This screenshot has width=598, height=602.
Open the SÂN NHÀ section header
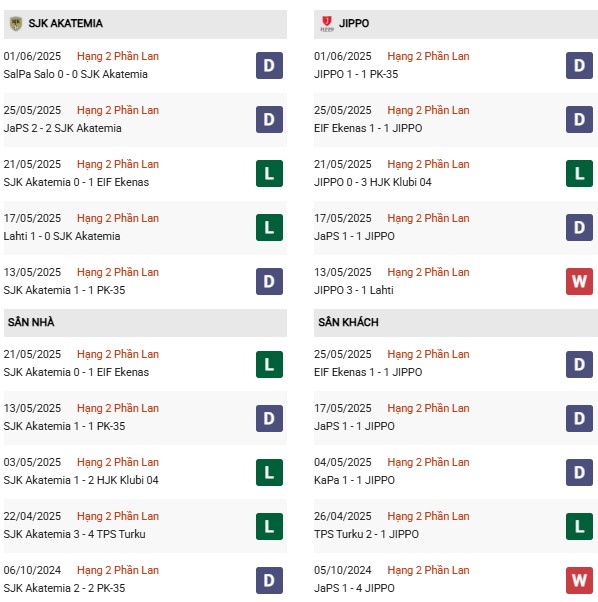[145, 322]
